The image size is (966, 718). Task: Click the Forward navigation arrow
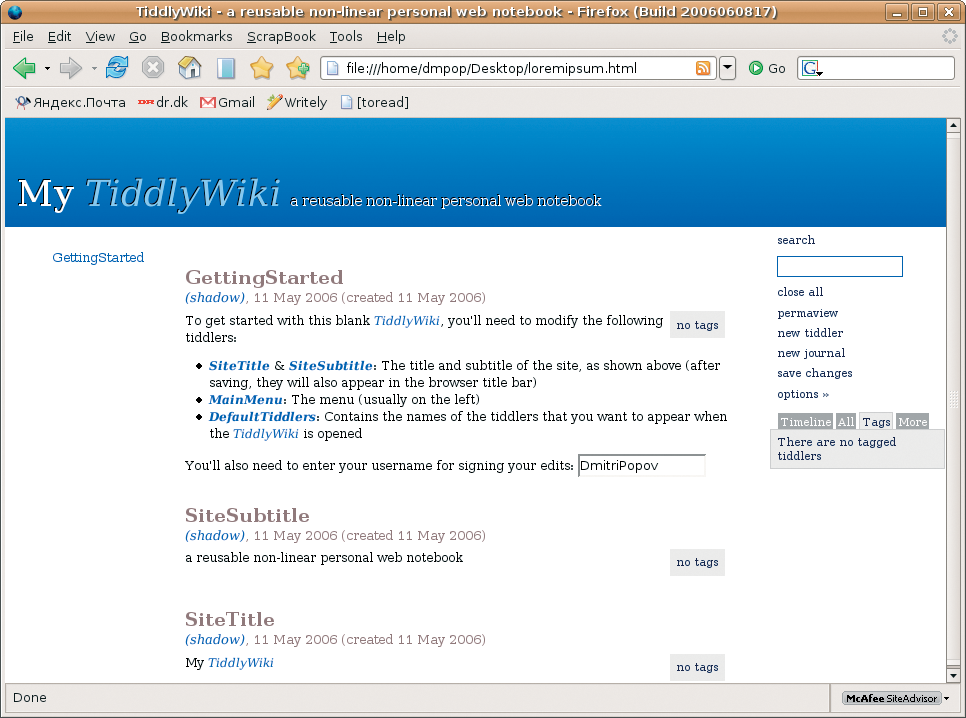pyautogui.click(x=71, y=68)
